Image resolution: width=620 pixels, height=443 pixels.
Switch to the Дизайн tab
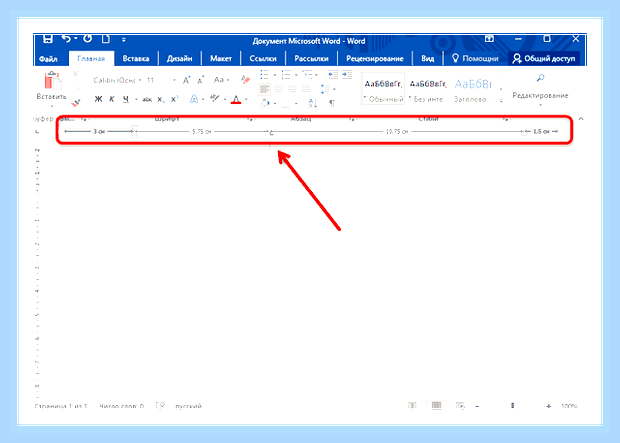[x=180, y=59]
